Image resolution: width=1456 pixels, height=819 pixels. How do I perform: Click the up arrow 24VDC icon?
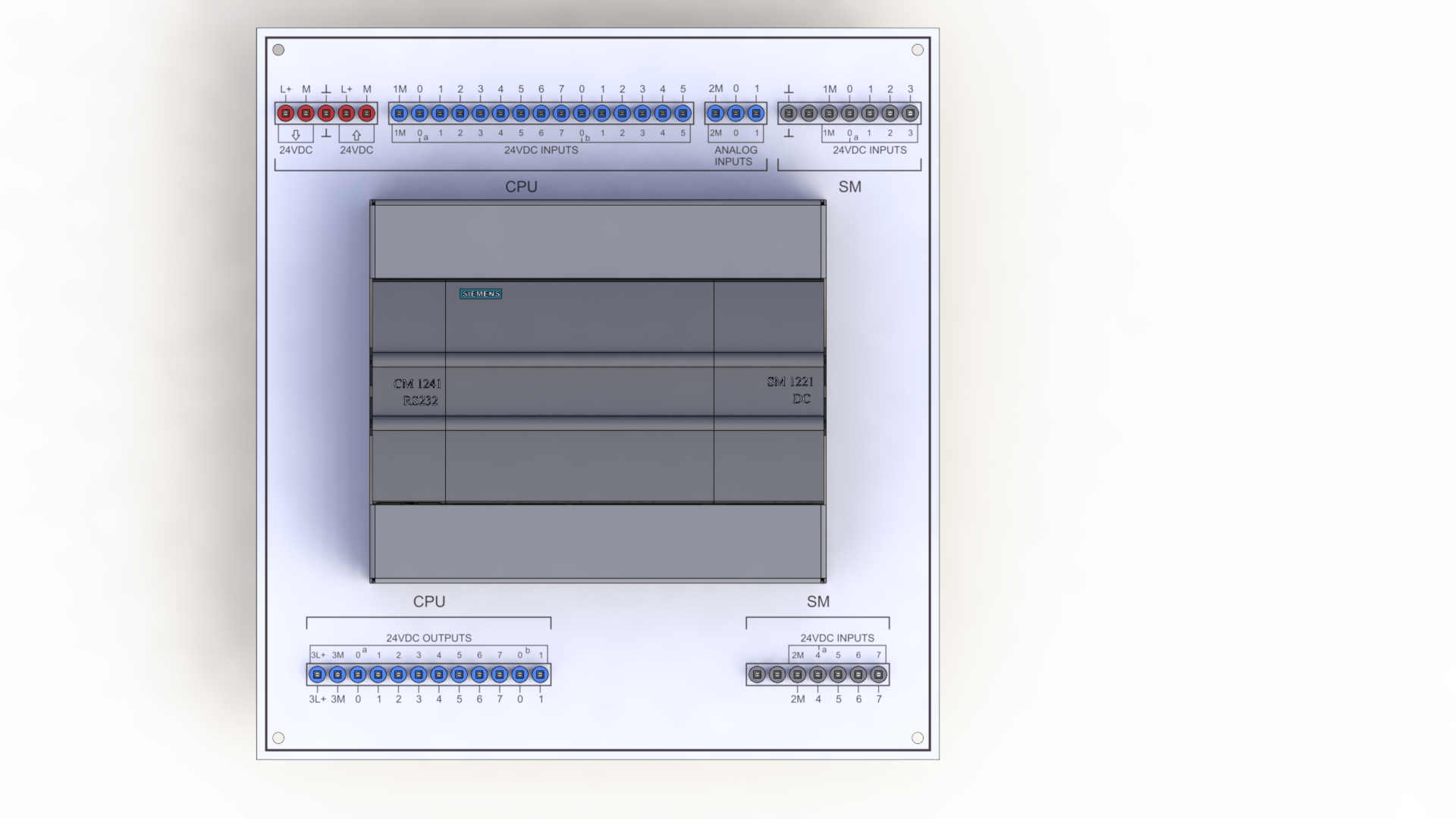tap(356, 135)
